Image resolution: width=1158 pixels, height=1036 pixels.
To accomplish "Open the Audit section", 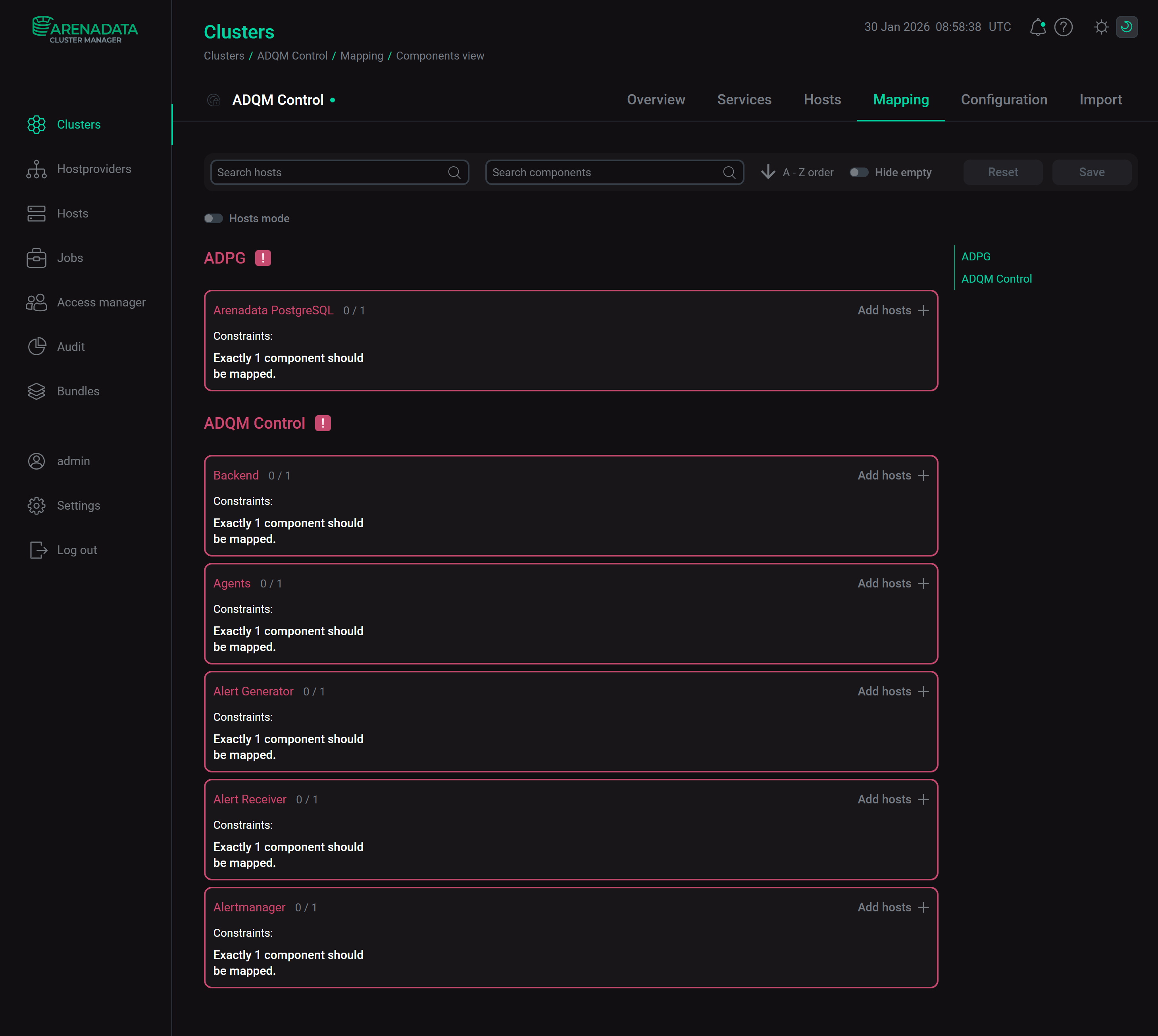I will (x=71, y=346).
